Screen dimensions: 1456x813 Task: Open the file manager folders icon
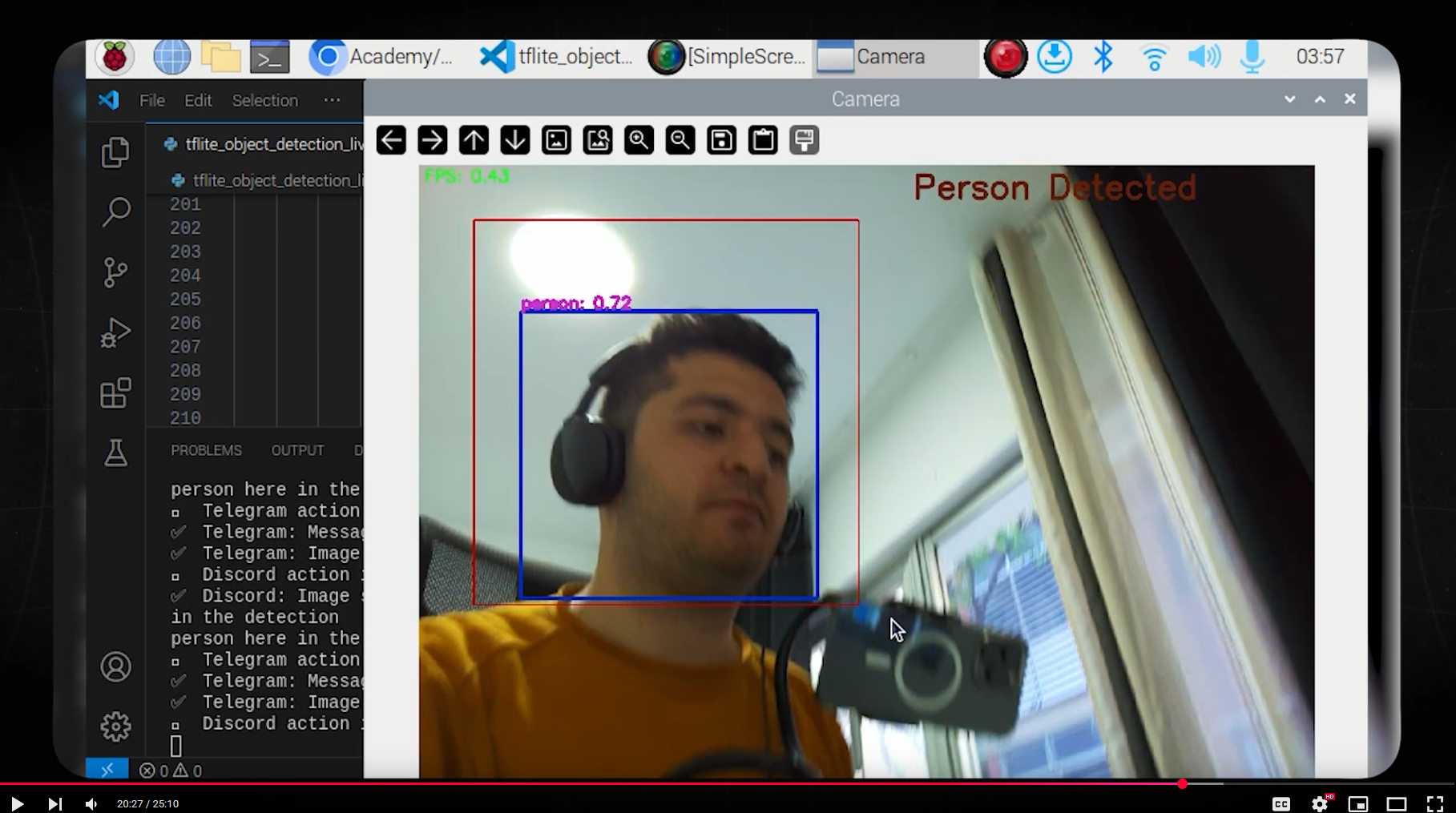(220, 57)
